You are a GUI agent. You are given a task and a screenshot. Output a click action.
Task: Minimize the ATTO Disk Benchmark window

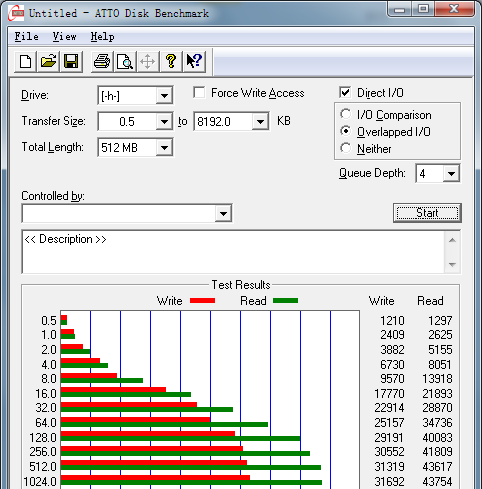click(400, 9)
